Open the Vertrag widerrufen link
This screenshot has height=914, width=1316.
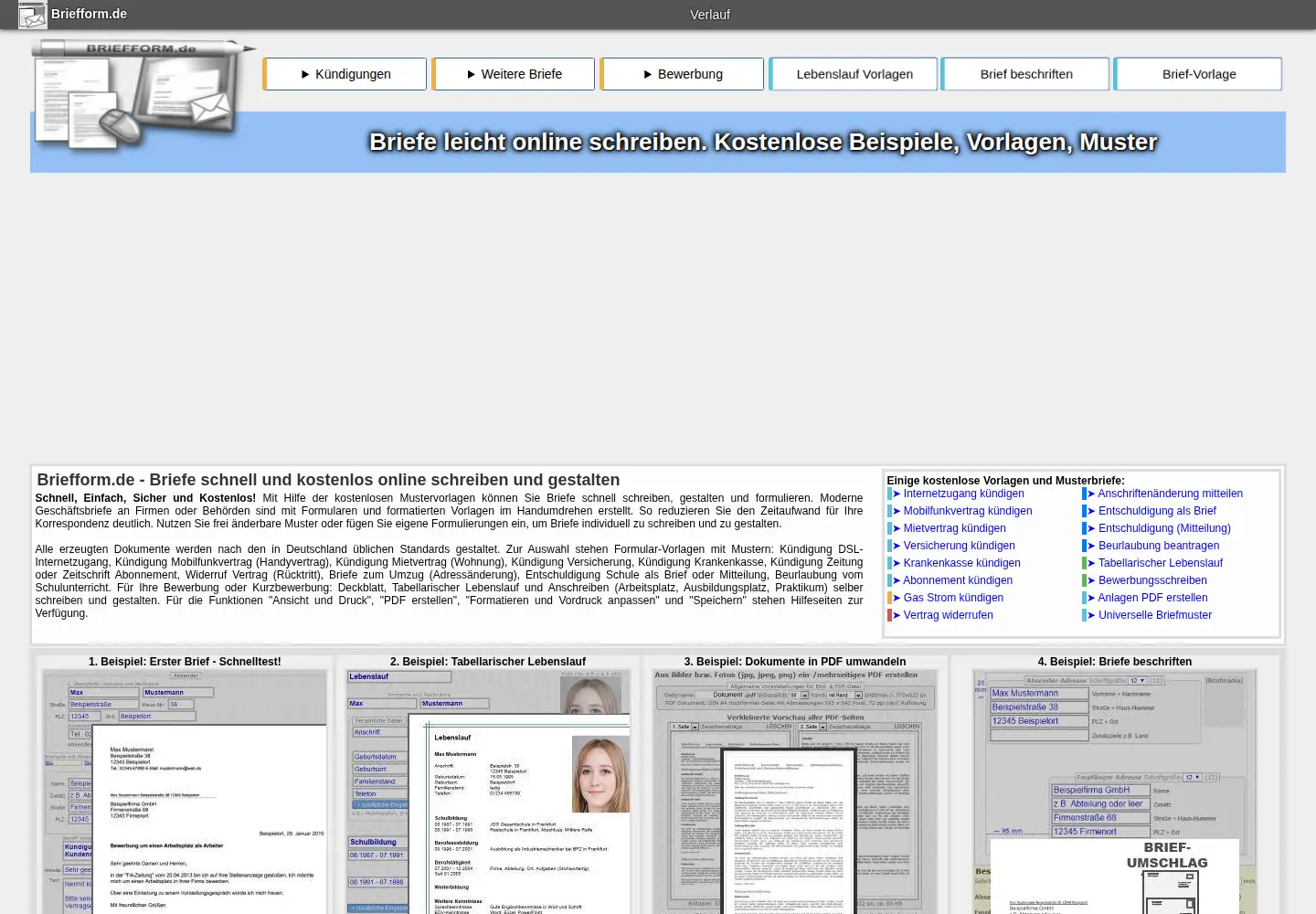948,615
